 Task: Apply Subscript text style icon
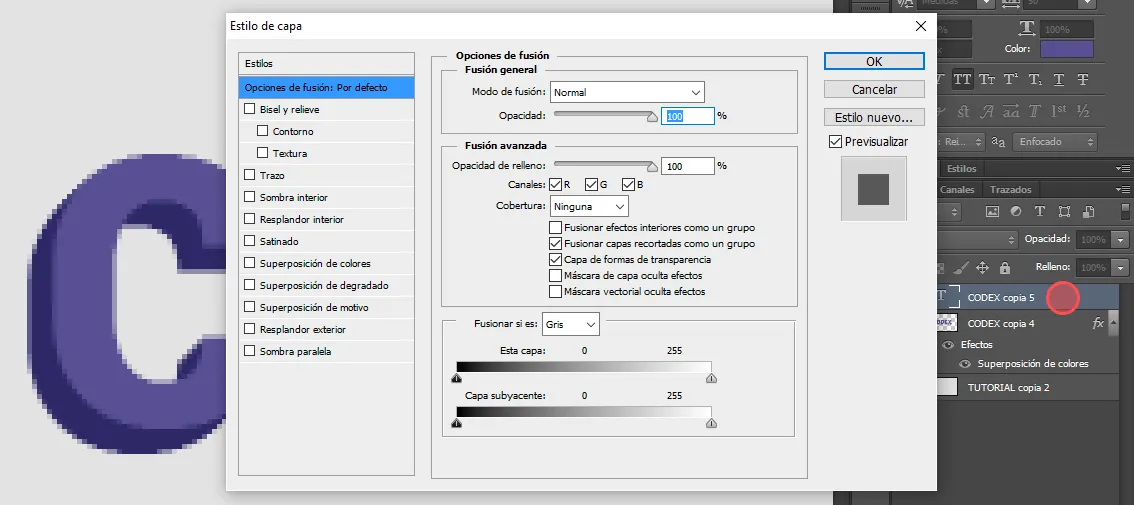1035,80
